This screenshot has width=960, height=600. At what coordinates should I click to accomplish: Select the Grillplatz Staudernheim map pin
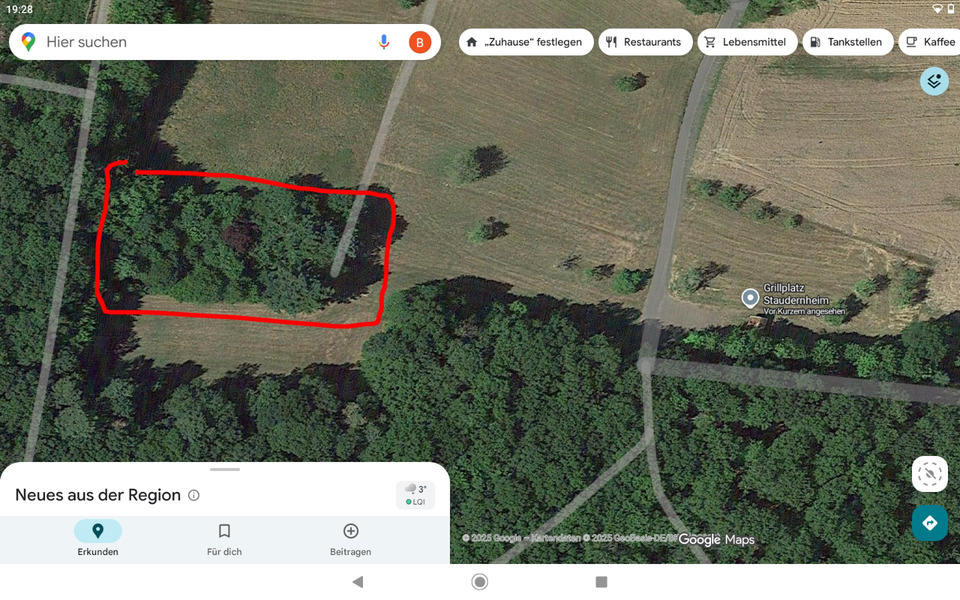(750, 298)
